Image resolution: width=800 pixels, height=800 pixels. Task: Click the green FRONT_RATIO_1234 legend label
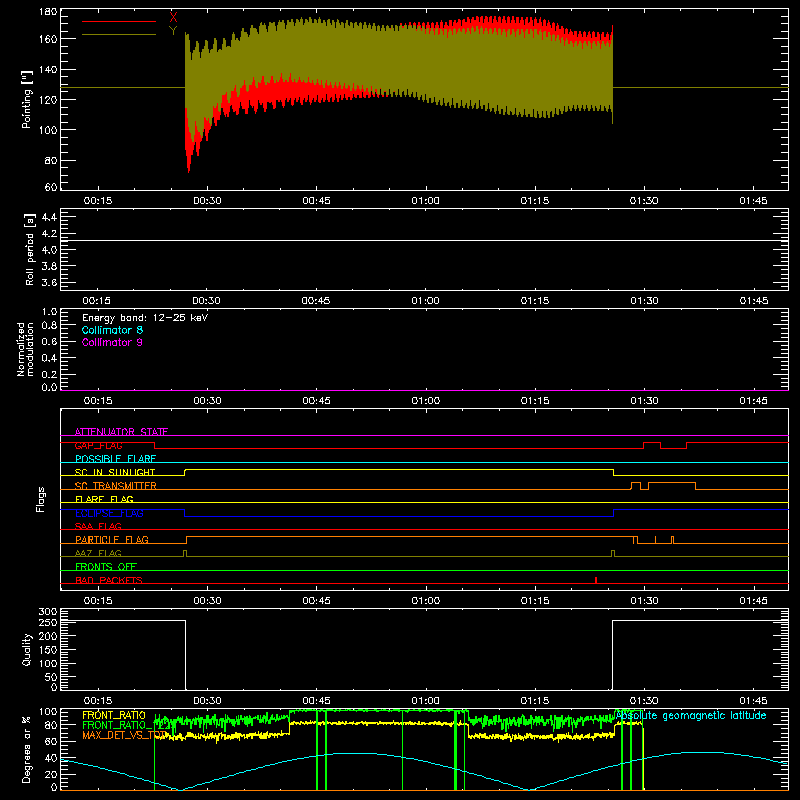click(x=126, y=725)
